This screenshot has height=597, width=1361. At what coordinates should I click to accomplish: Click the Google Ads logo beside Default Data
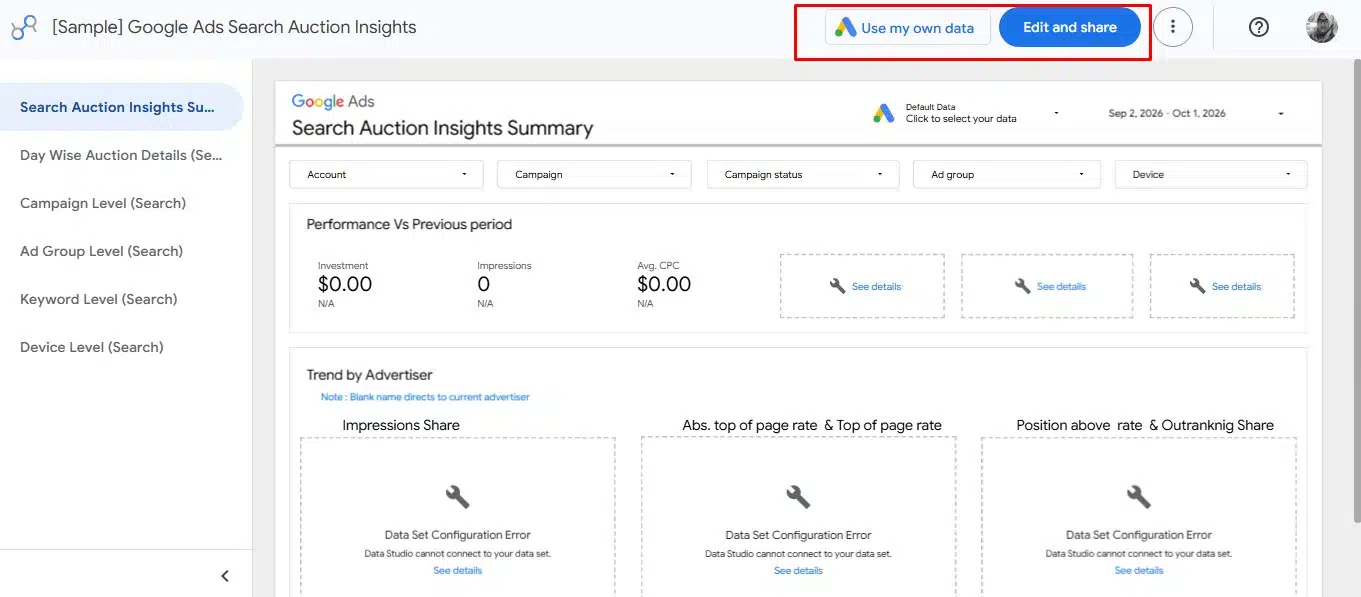tap(883, 113)
